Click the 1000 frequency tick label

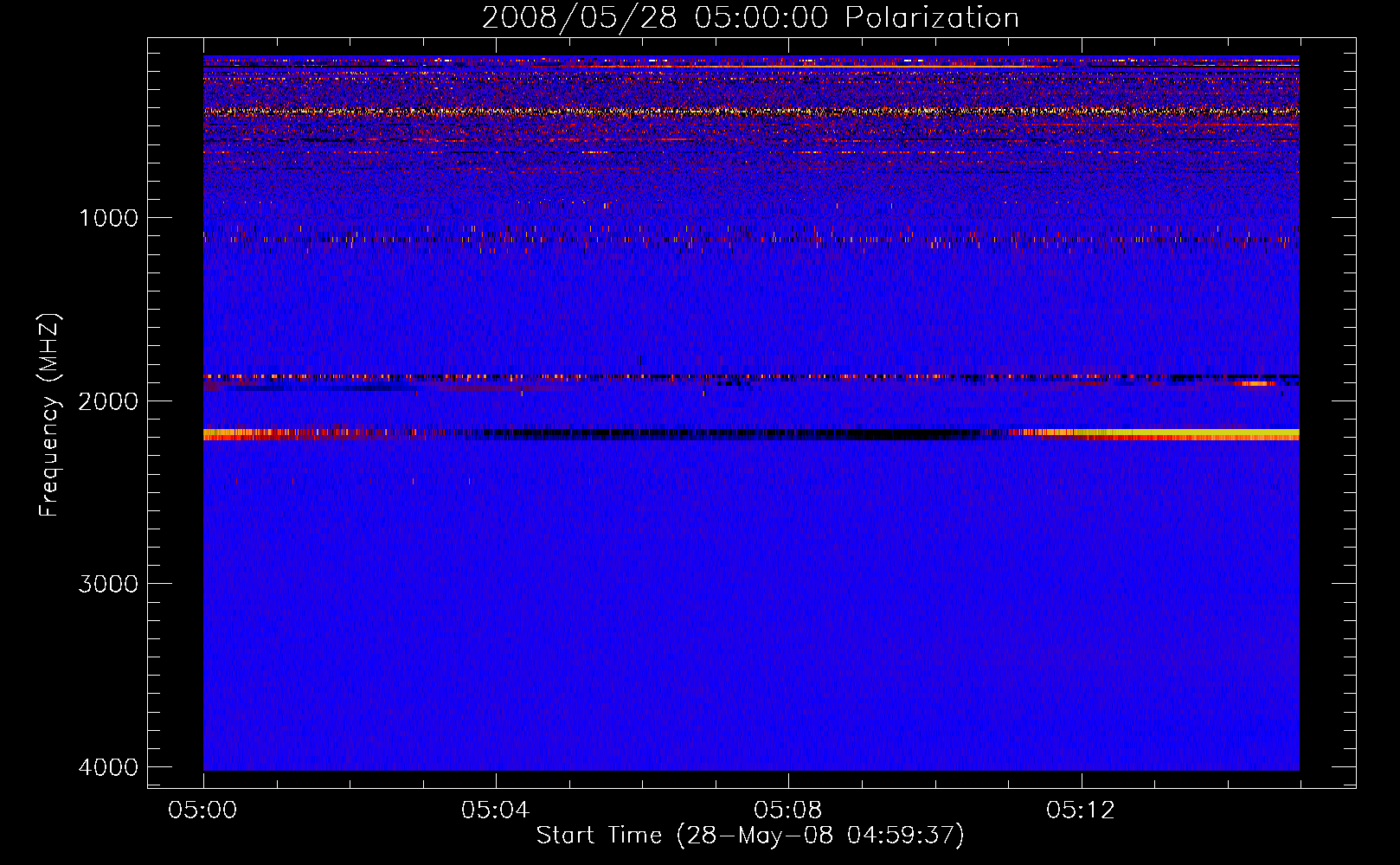[x=108, y=218]
